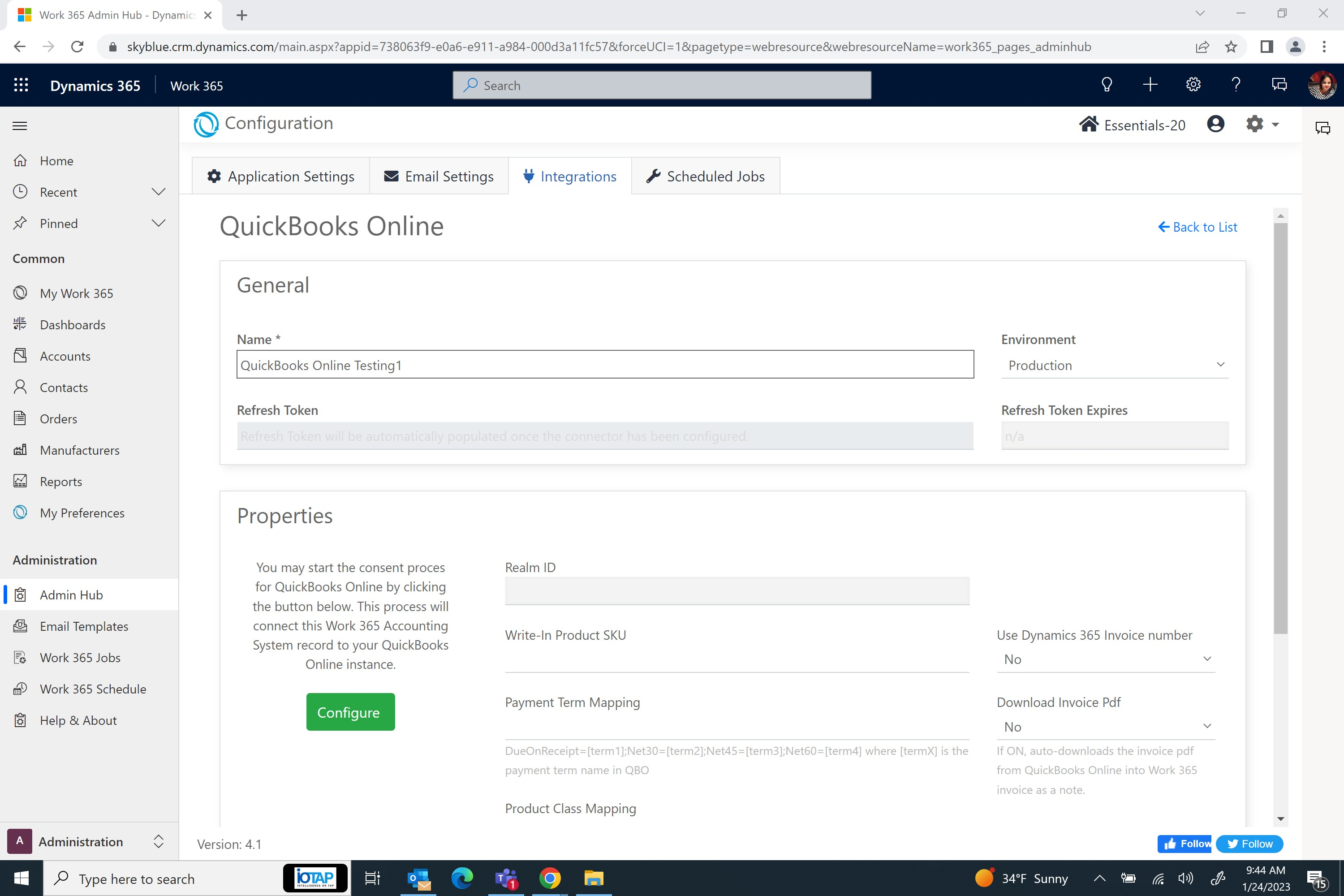
Task: Switch to the Email Settings tab
Action: tap(439, 177)
